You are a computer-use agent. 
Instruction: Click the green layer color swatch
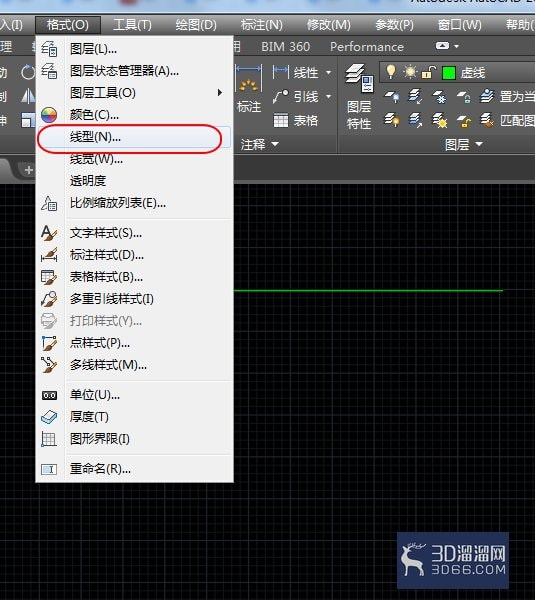point(449,73)
